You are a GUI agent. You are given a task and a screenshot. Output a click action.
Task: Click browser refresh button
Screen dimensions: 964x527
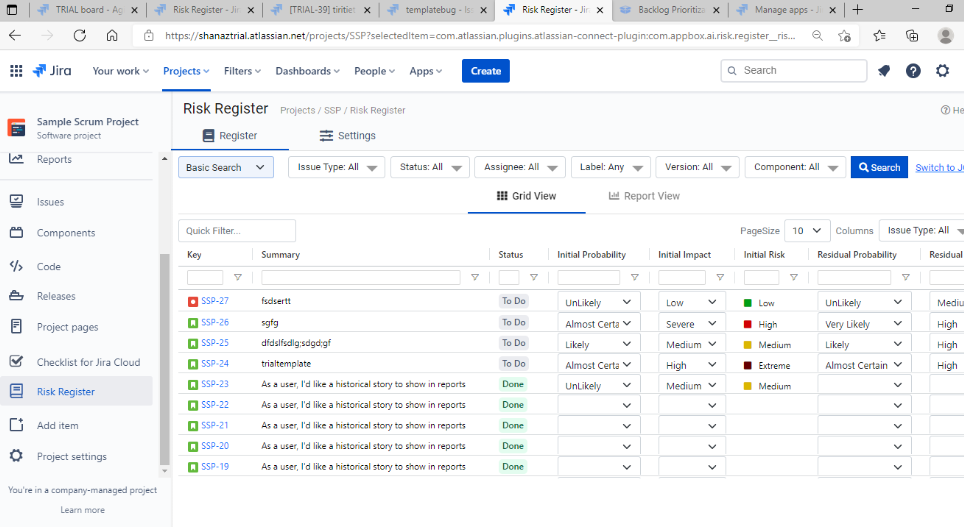[80, 35]
